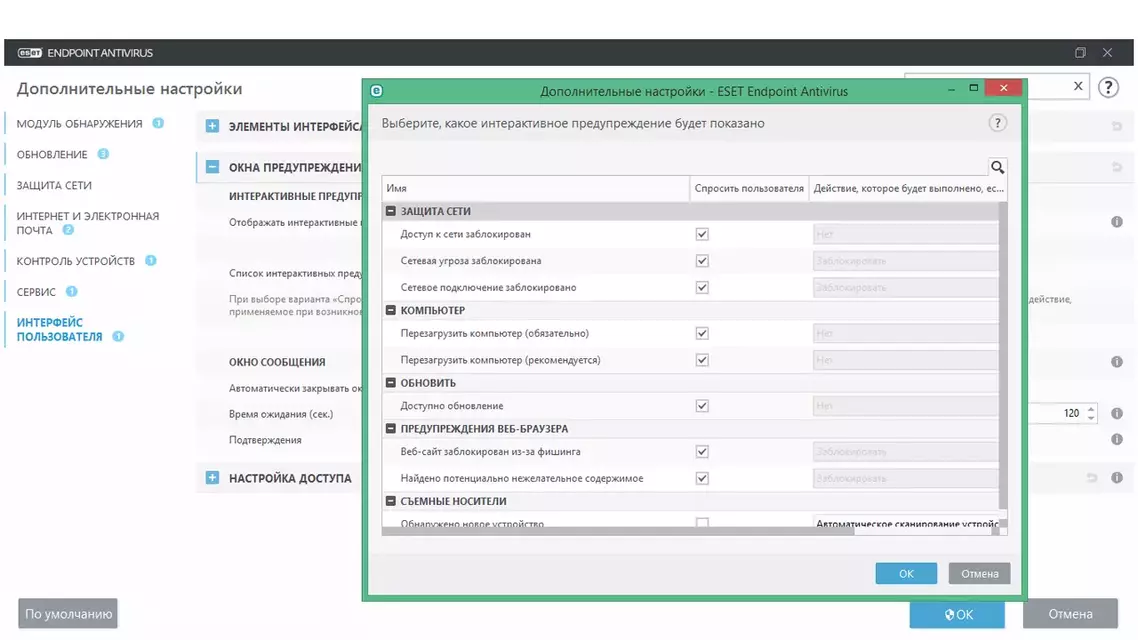Click the magnifier search icon in the dialog

(997, 168)
